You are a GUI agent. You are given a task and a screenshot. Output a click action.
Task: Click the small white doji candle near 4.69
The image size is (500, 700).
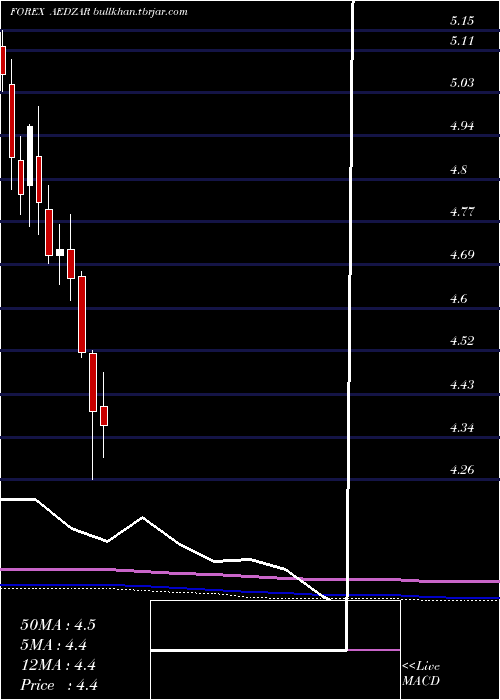59,253
